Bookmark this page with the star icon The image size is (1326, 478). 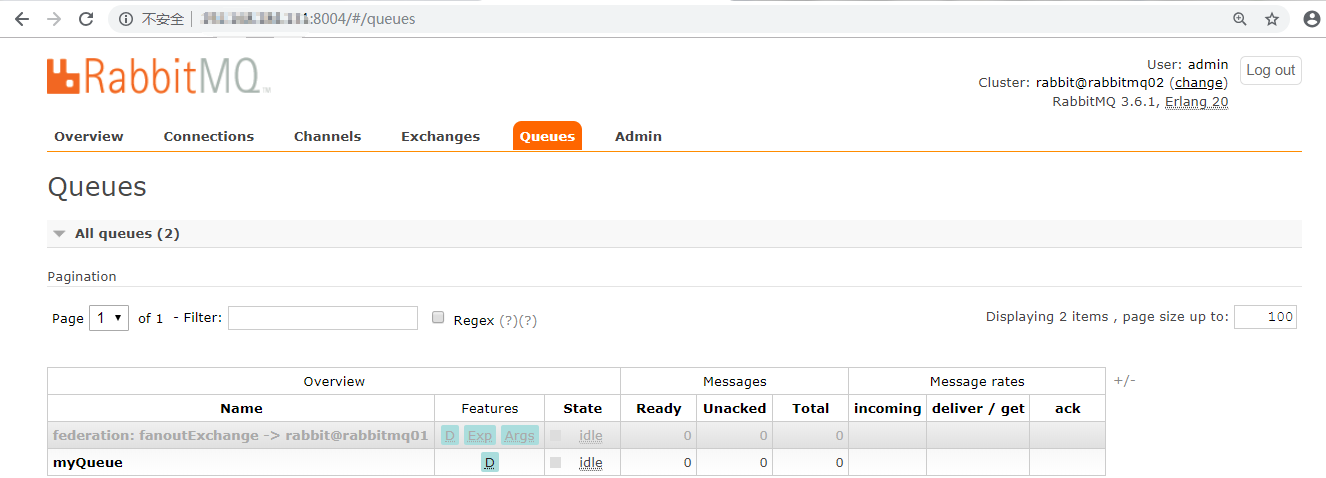point(1272,19)
